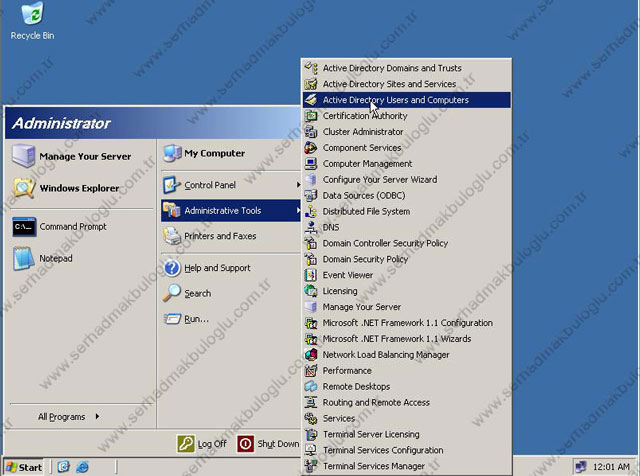Click the Services gears icon
This screenshot has width=640, height=476.
311,418
